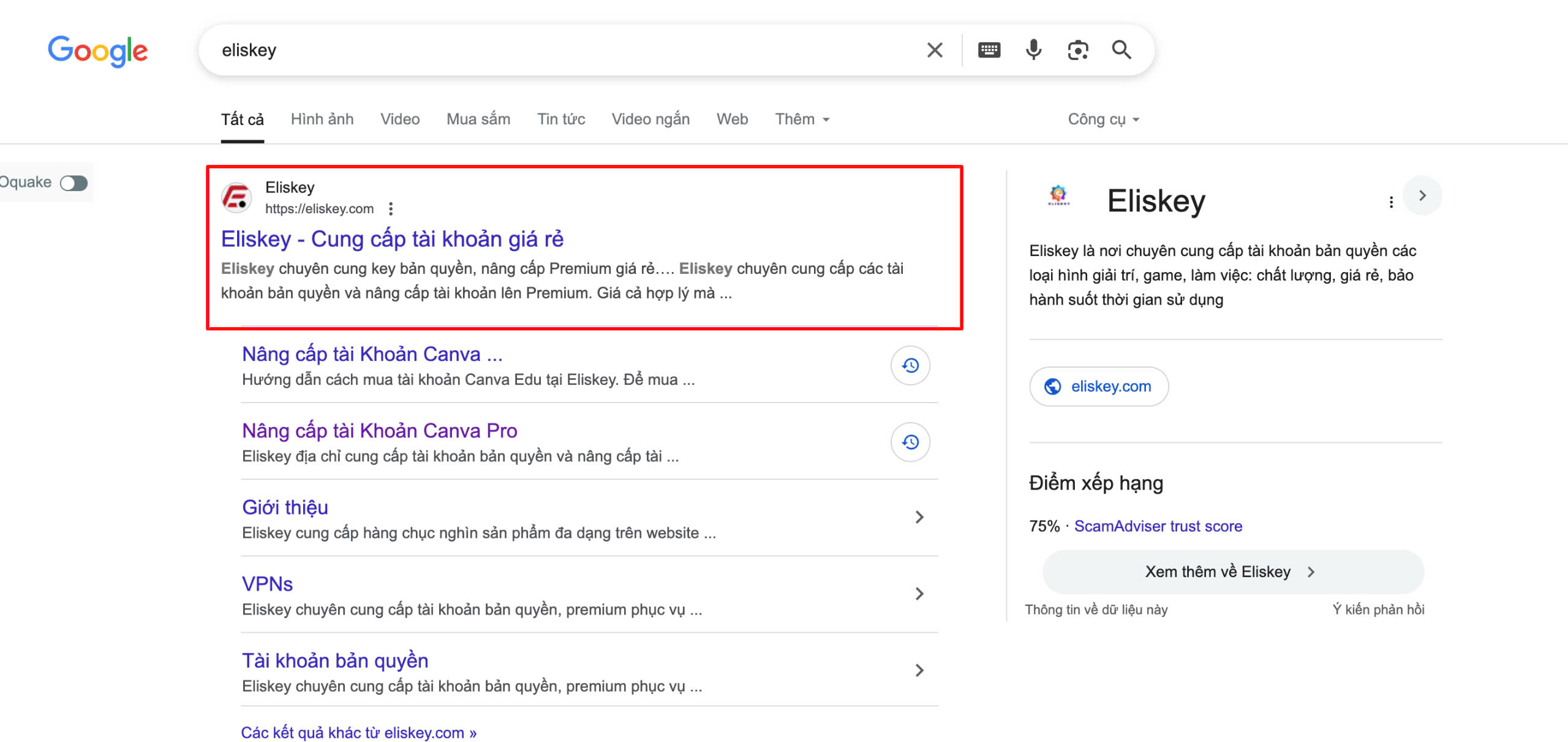Click the eliskey.com chip text in the knowledge panel

pyautogui.click(x=1111, y=387)
